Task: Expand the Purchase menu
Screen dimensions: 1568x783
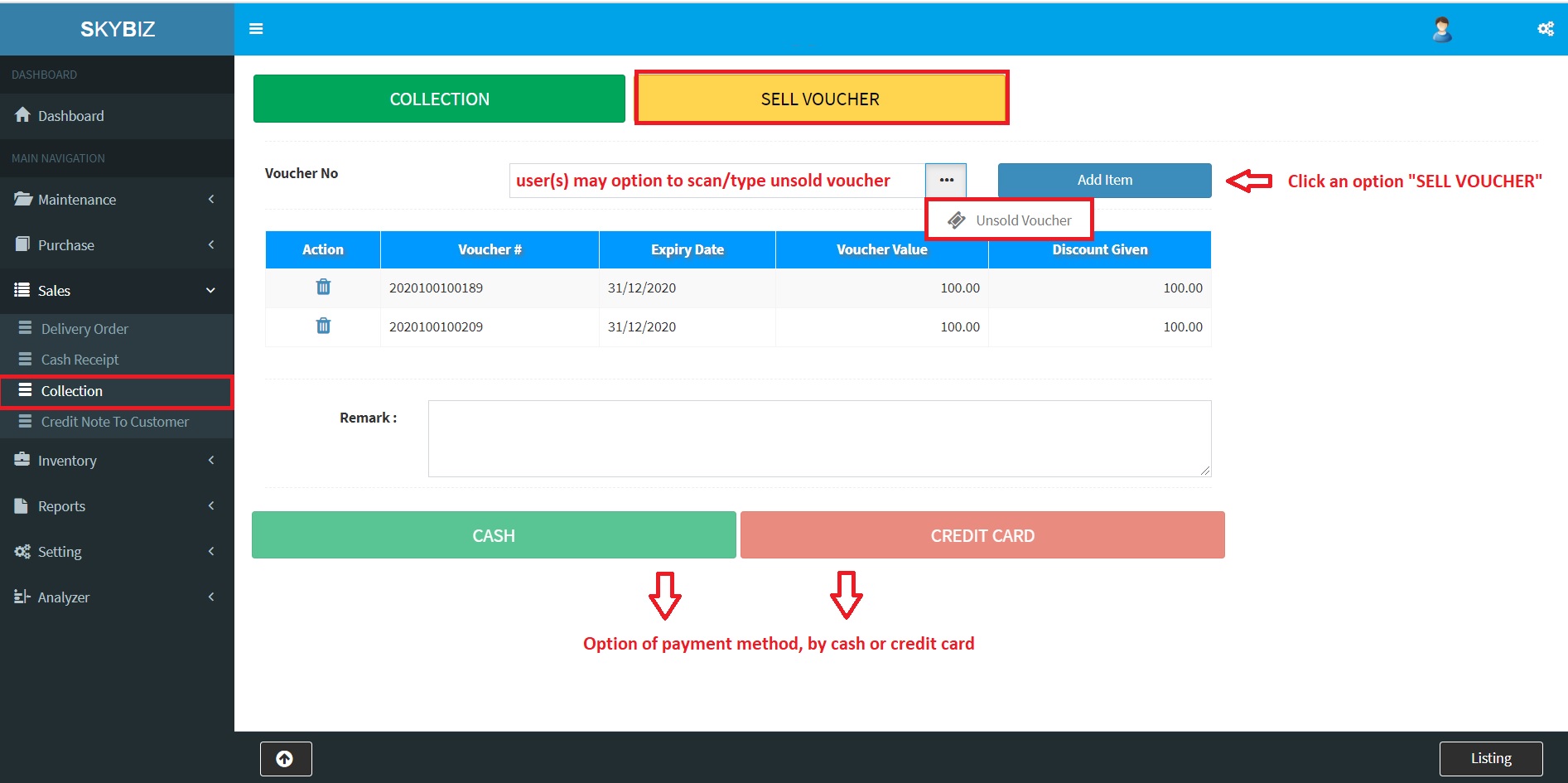Action: pyautogui.click(x=116, y=245)
